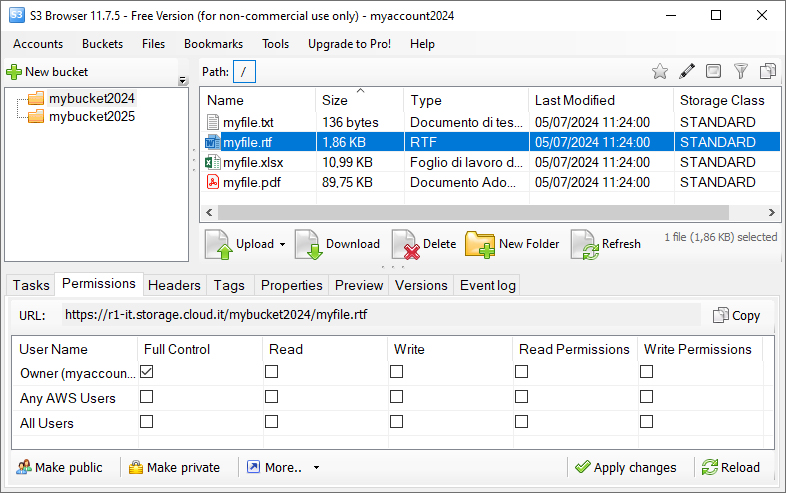Switch to the Headers tab

174,285
